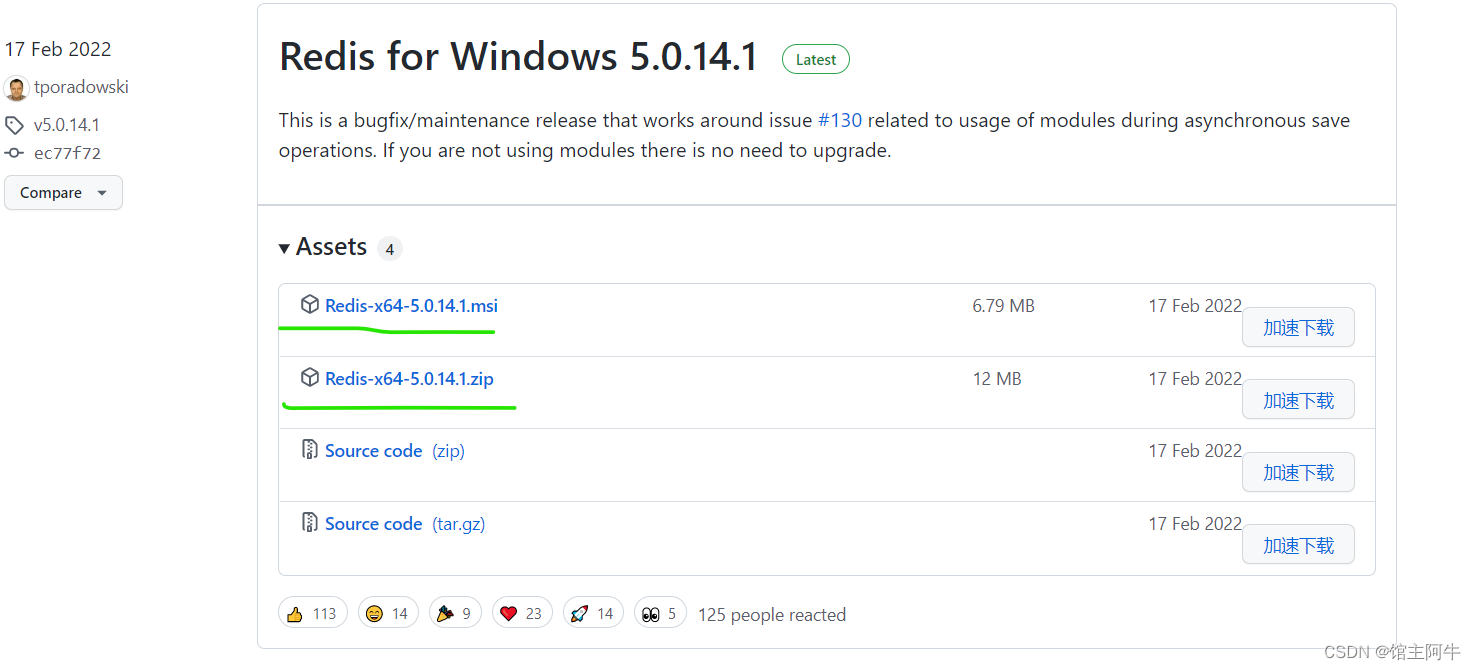Download Source code (tar.gz)
Screen dimensions: 1476x670
coord(405,524)
